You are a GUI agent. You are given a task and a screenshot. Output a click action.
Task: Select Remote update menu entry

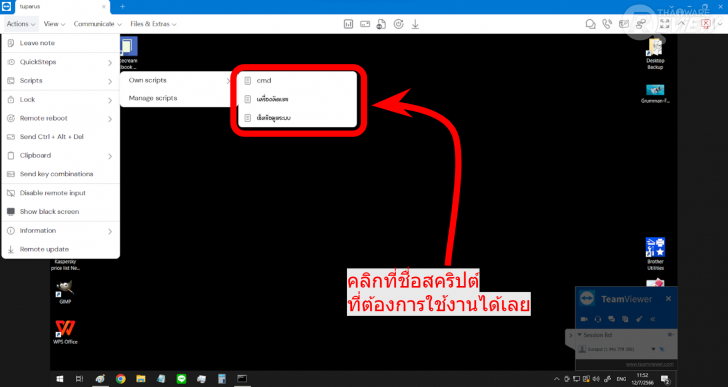point(60,249)
